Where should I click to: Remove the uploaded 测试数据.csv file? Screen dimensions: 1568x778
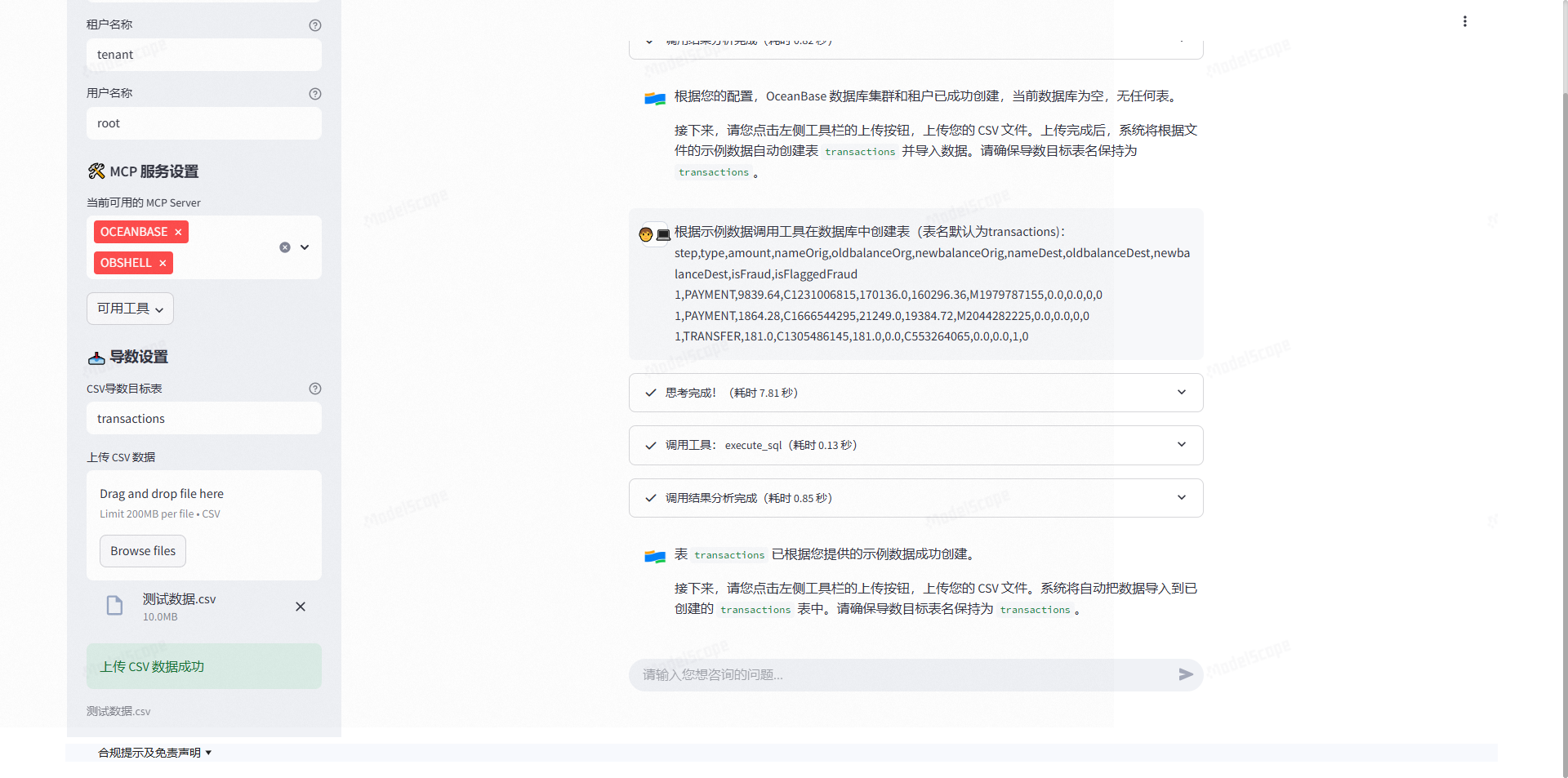click(x=300, y=607)
